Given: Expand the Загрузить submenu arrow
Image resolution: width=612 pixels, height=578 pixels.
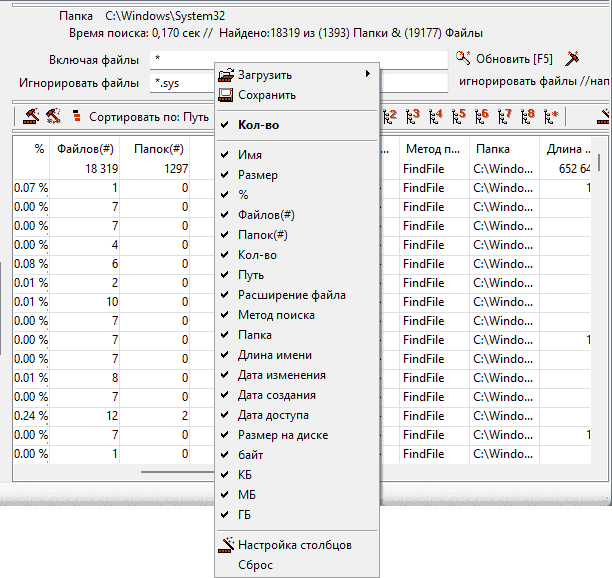Looking at the screenshot, I should click(368, 74).
